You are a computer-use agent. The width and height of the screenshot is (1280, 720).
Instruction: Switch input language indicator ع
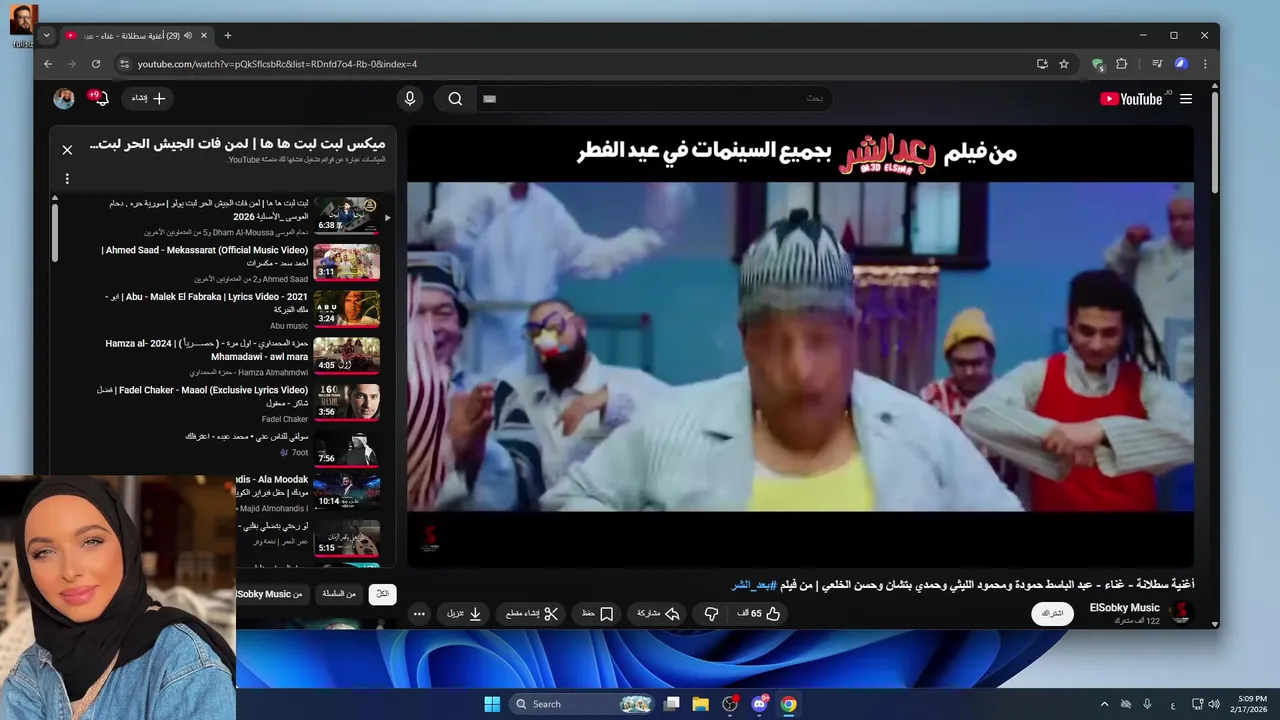(x=1173, y=705)
